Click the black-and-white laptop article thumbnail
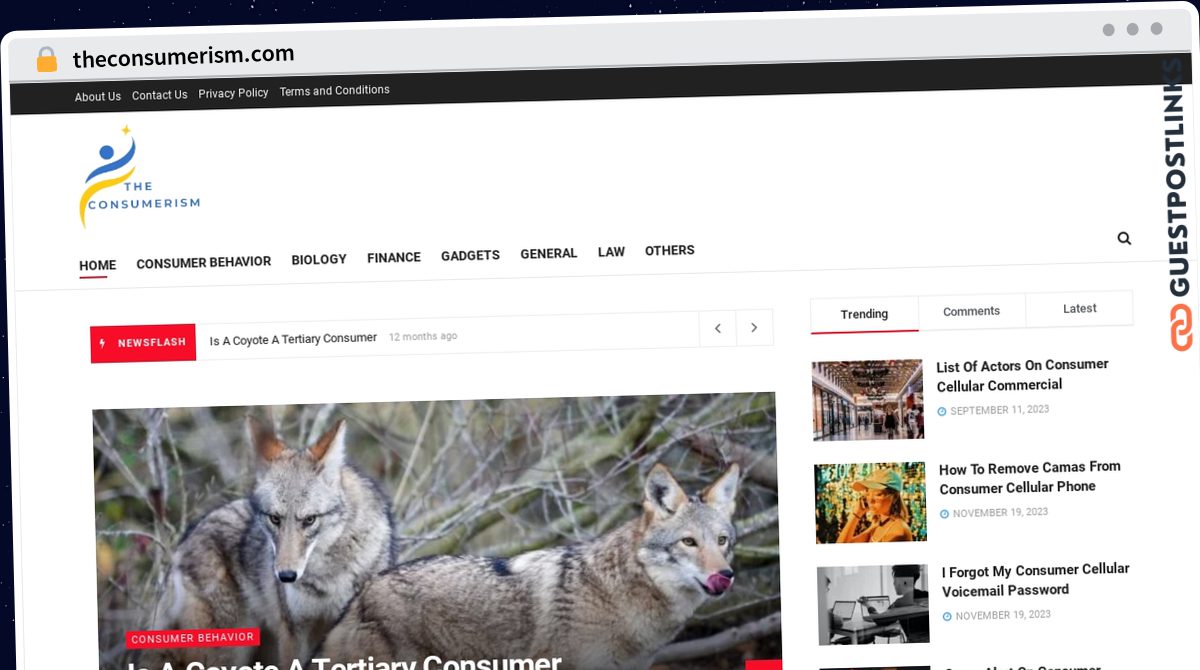 pos(873,605)
